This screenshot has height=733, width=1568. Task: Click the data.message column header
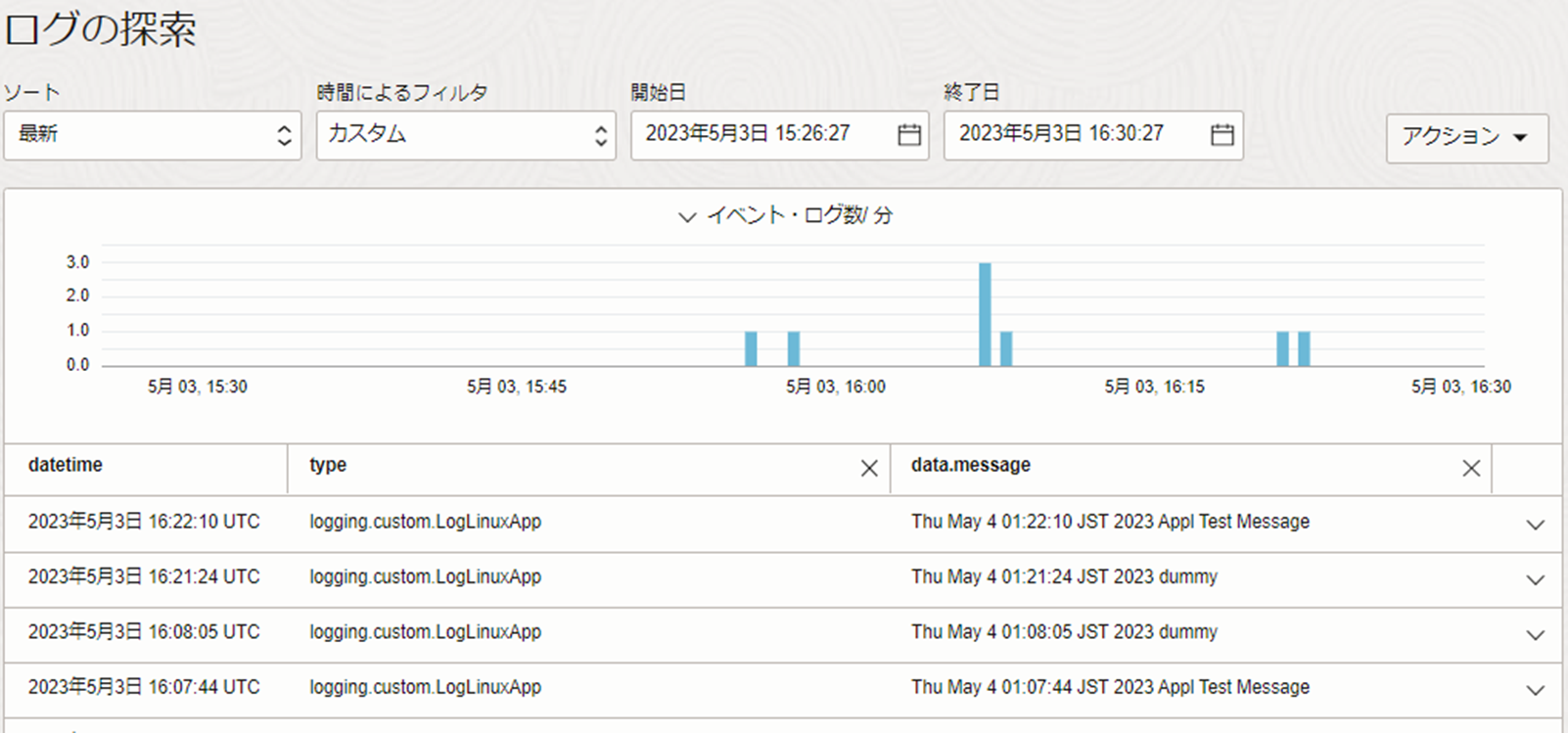971,465
